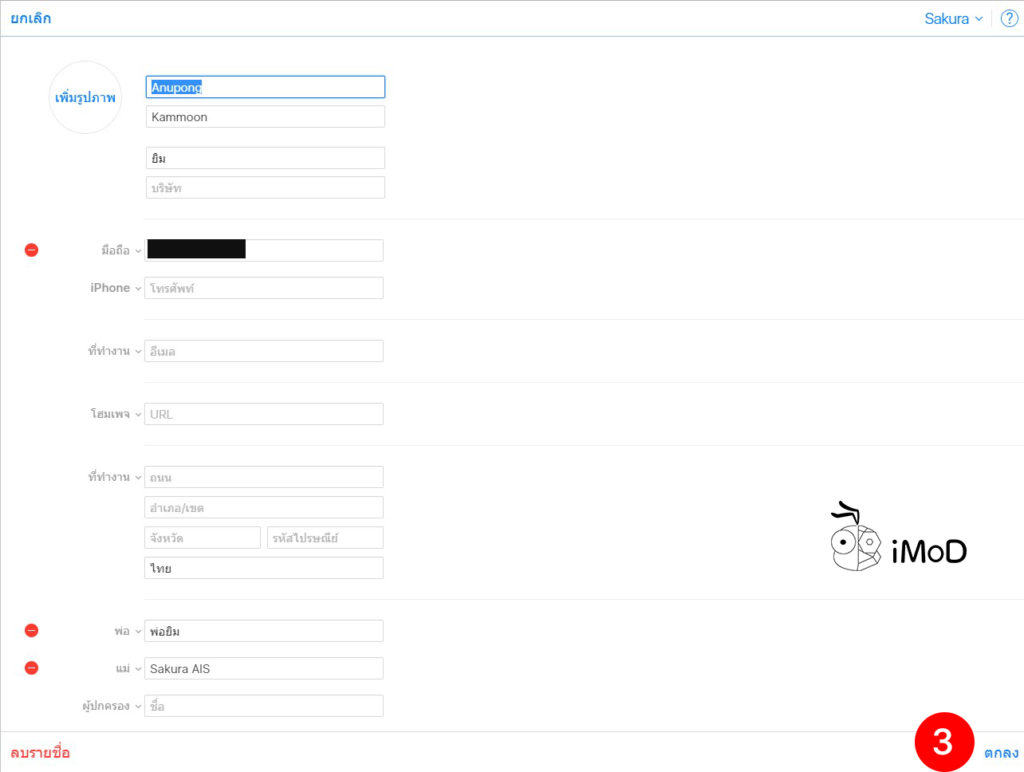Open the iPhone phone label dropdown

tap(115, 288)
